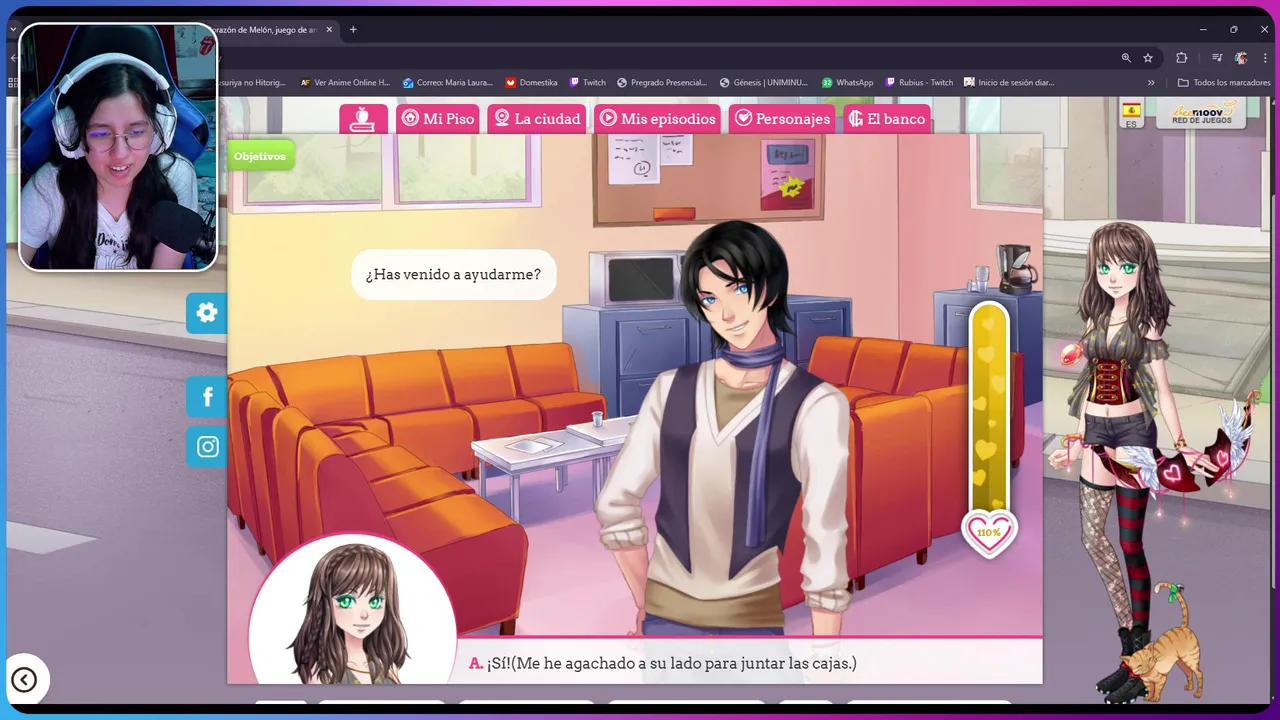Click the 110% heart affinity indicator
The height and width of the screenshot is (720, 1280).
(x=989, y=532)
